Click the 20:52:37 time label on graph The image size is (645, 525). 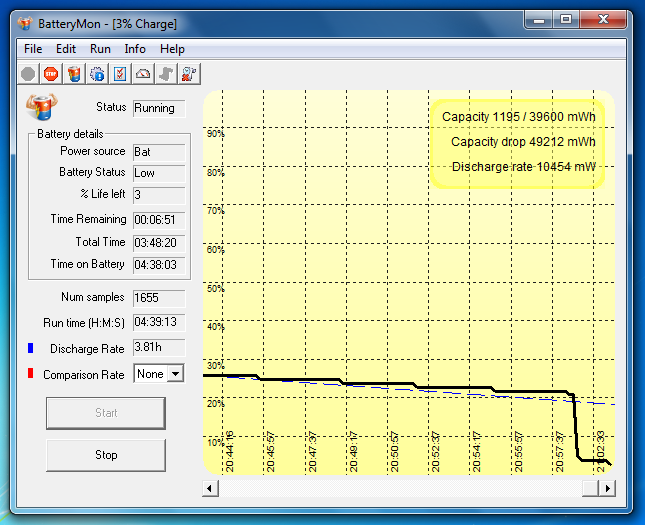[x=436, y=452]
